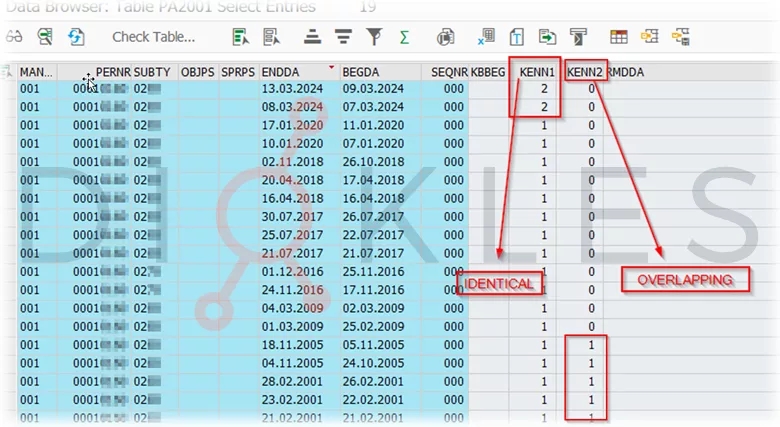Click the SEQNR column header

[x=447, y=72]
